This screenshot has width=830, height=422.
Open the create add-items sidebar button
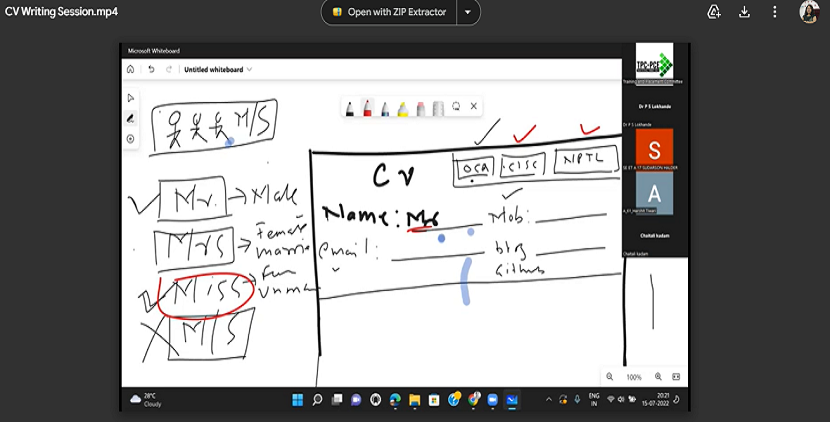click(x=131, y=139)
